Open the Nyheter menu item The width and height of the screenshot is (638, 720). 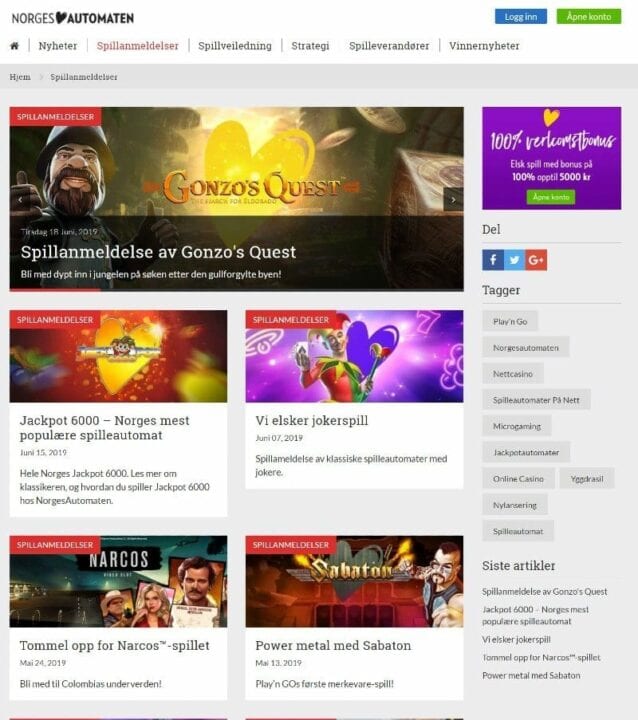[58, 46]
